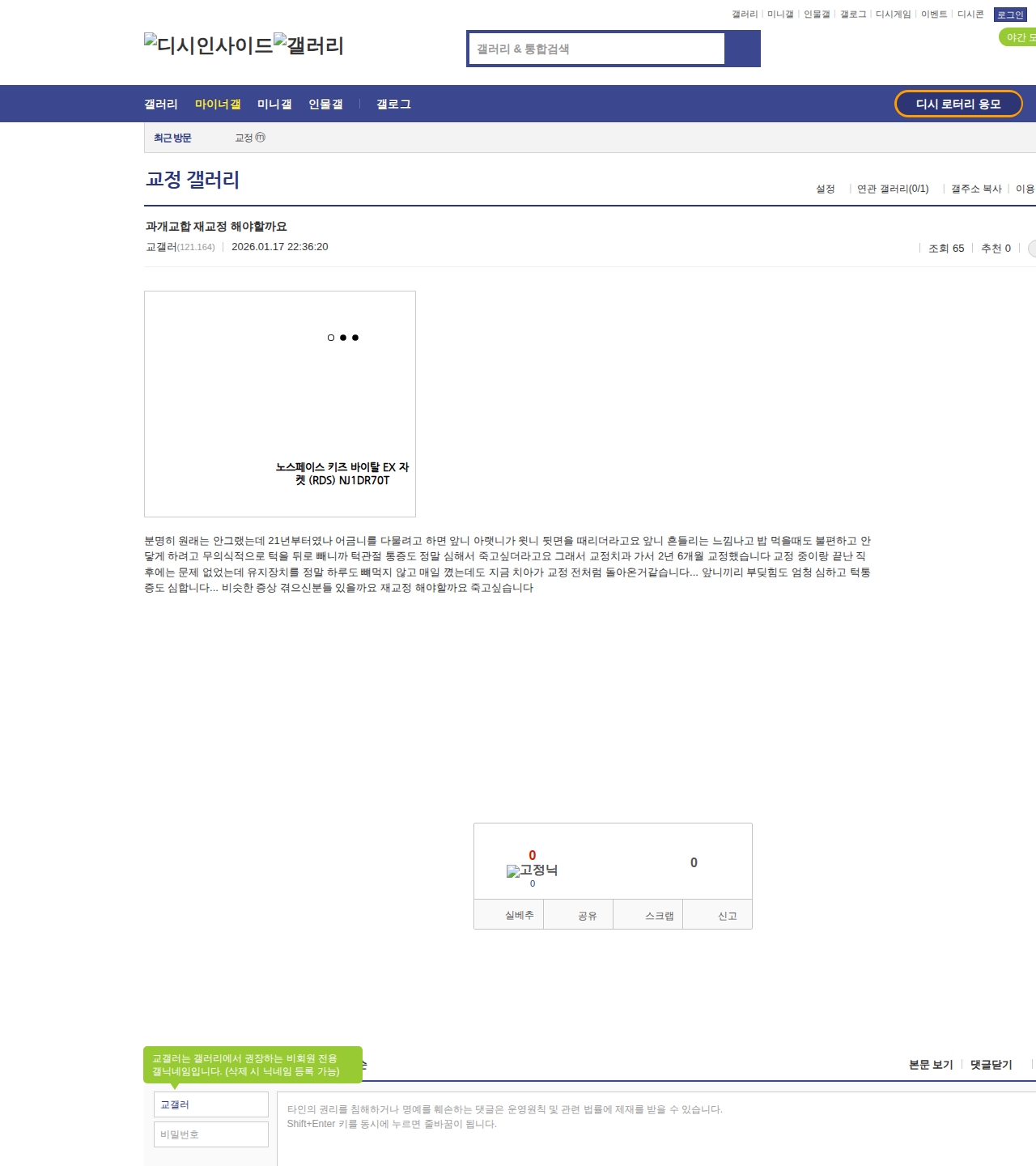Click the 실베추 button

(508, 914)
